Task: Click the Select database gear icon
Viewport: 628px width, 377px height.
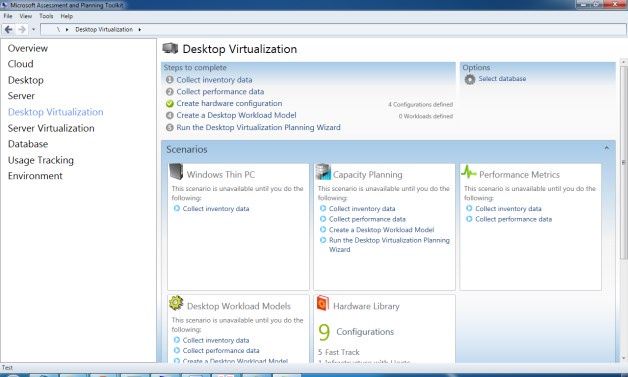Action: tap(469, 79)
